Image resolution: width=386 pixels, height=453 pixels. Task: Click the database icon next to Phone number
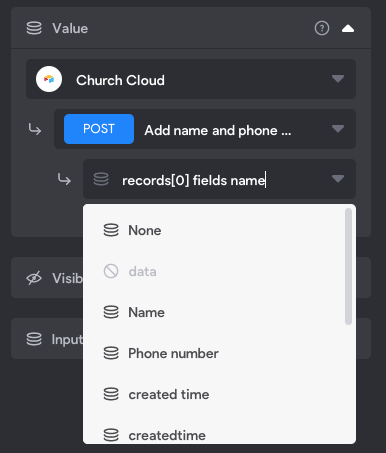coord(111,353)
